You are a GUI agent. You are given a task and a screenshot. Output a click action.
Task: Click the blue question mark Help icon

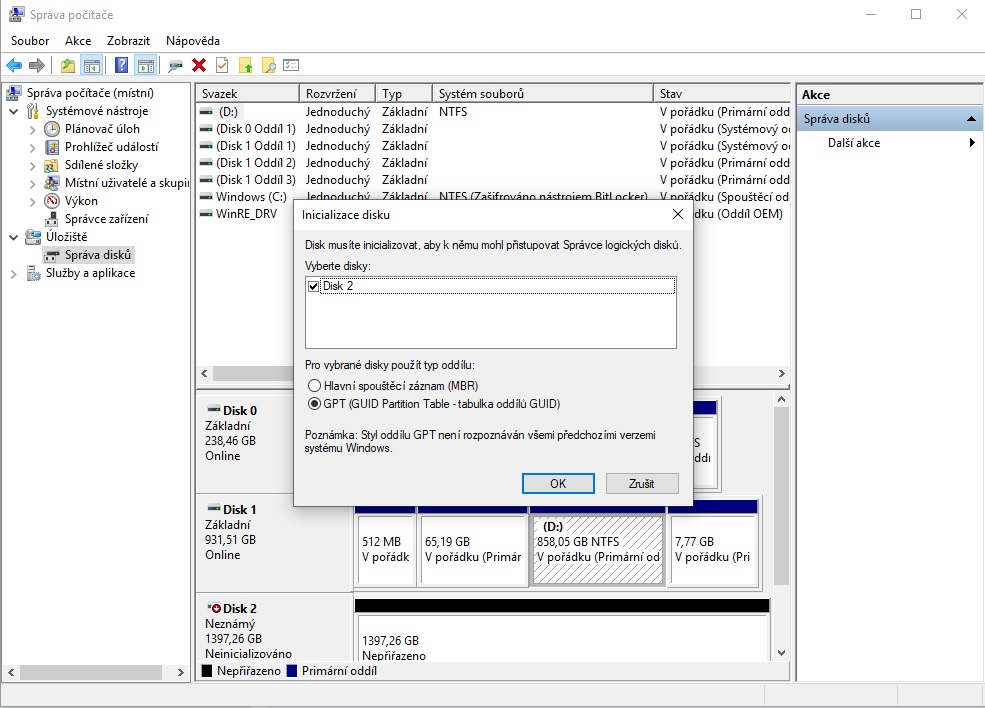(121, 66)
